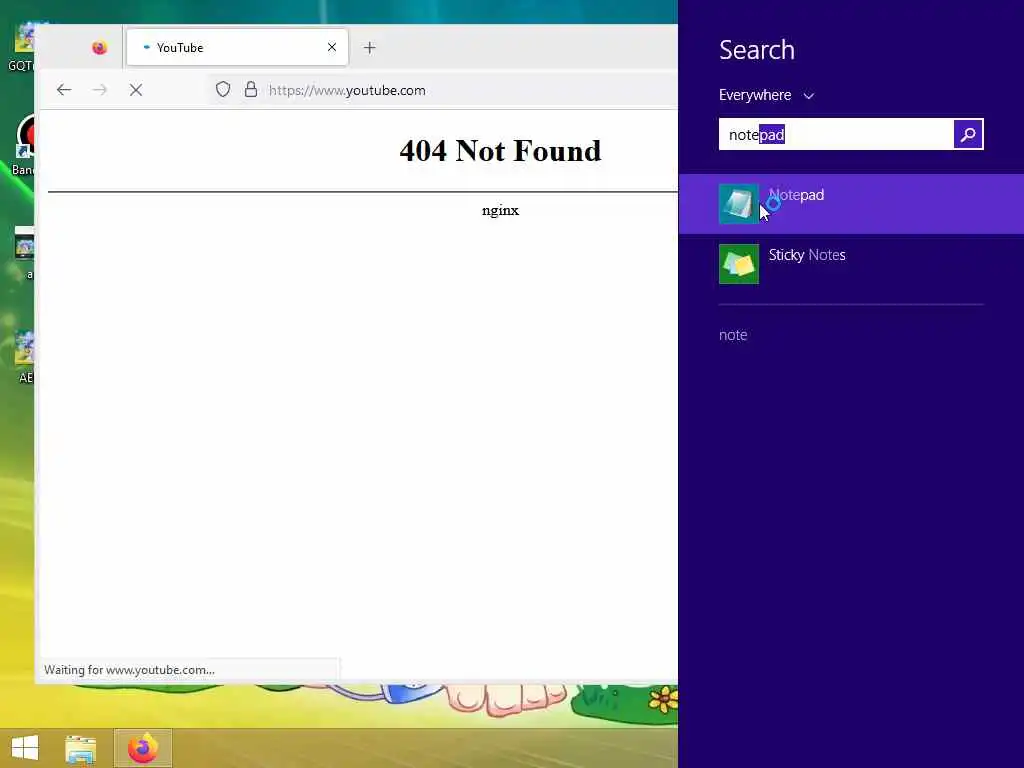Viewport: 1024px width, 768px height.
Task: Select the 'note' search suggestion
Action: (x=733, y=335)
